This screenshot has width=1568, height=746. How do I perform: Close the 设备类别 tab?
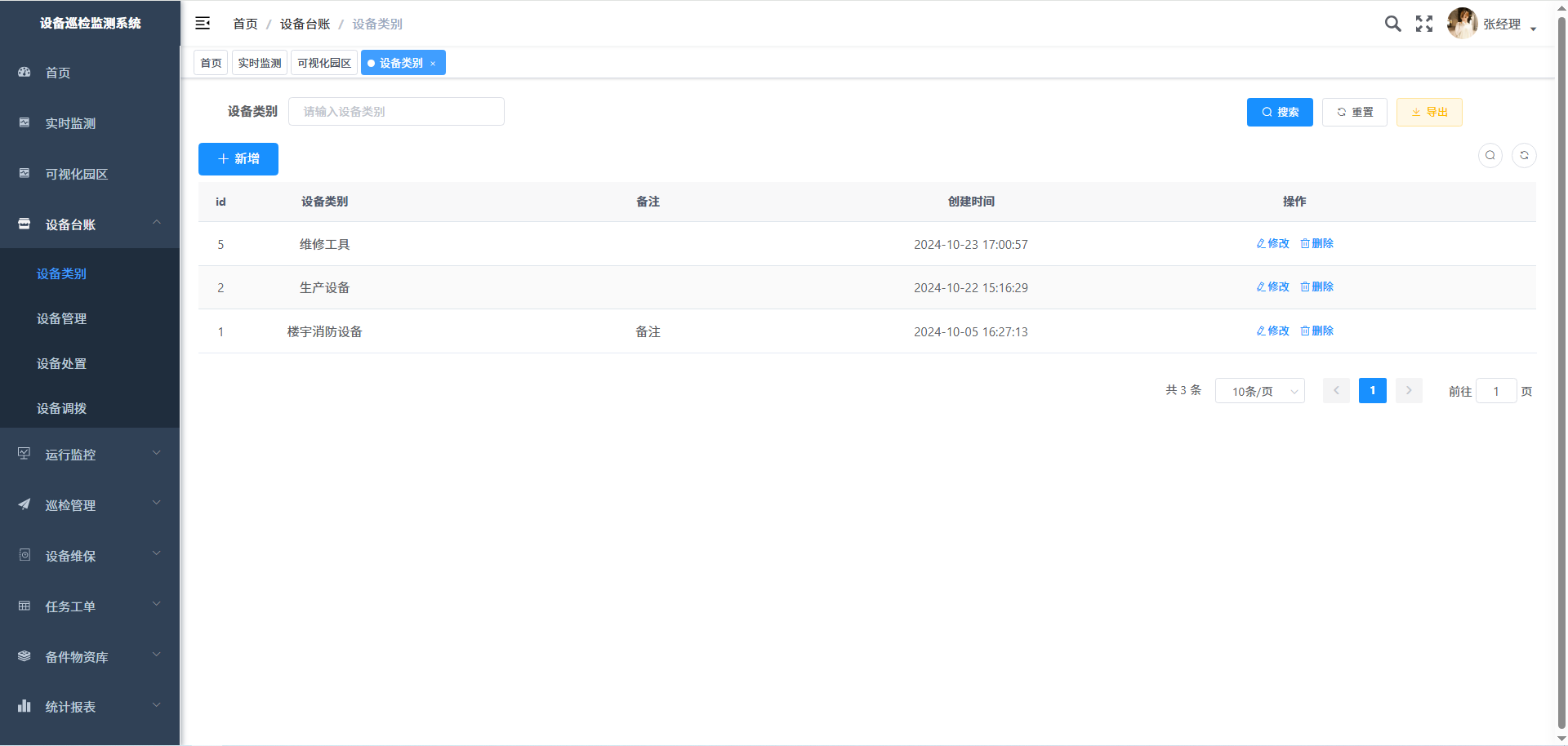[x=433, y=64]
